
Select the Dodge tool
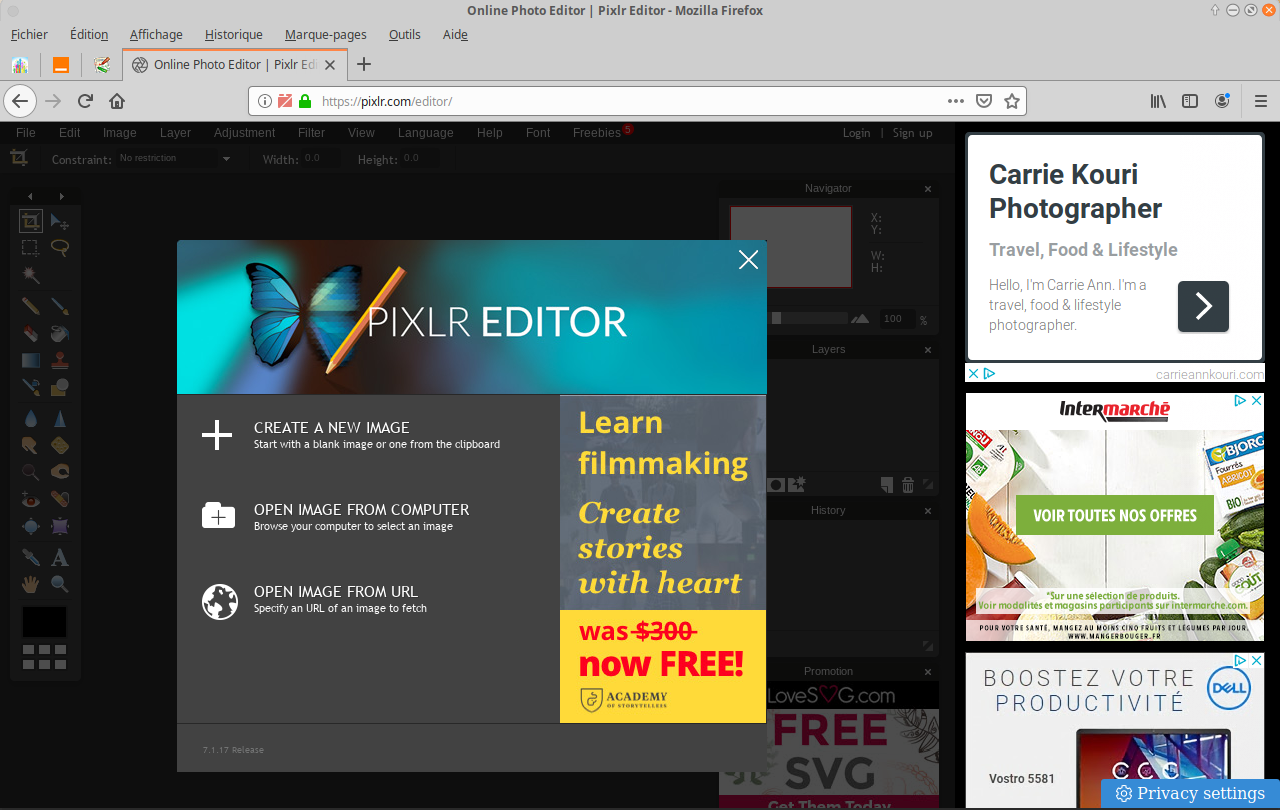pyautogui.click(x=31, y=471)
